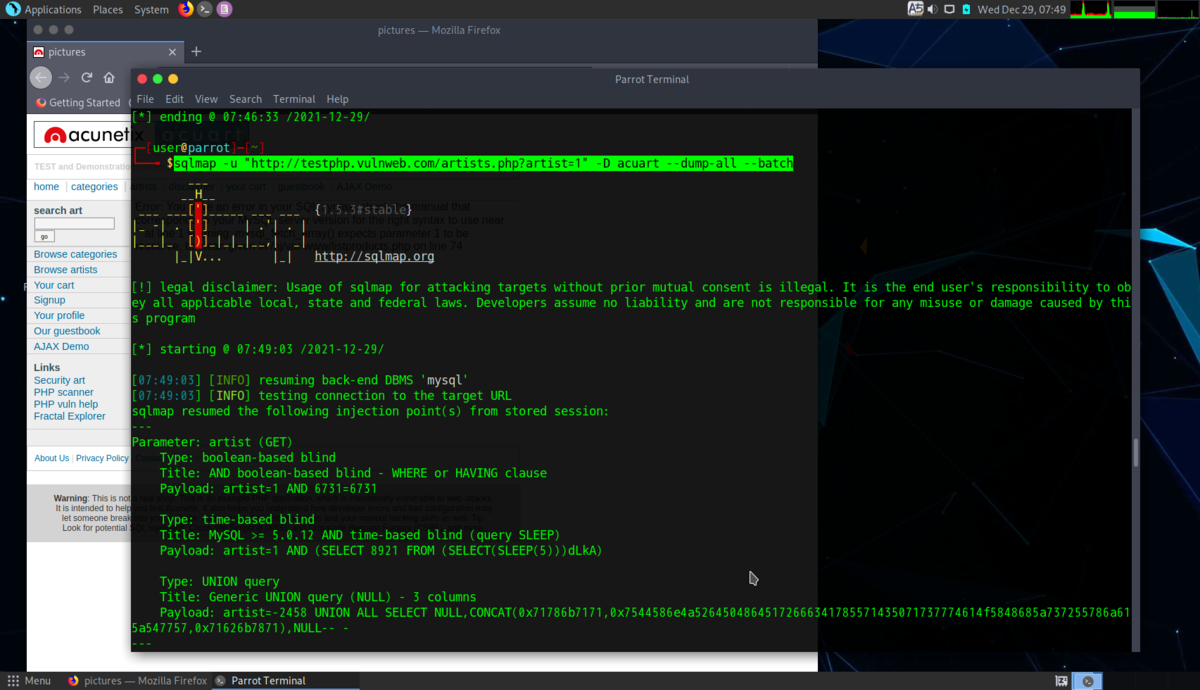Click workspace switcher in bottom right
The width and height of the screenshot is (1200, 690).
click(x=1087, y=681)
